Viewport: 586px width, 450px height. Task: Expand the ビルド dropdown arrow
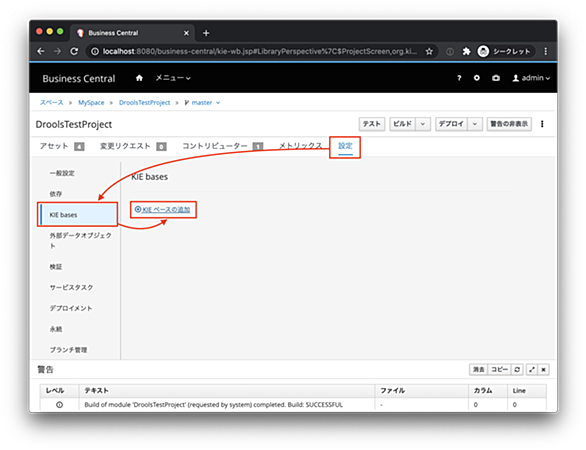pyautogui.click(x=423, y=124)
